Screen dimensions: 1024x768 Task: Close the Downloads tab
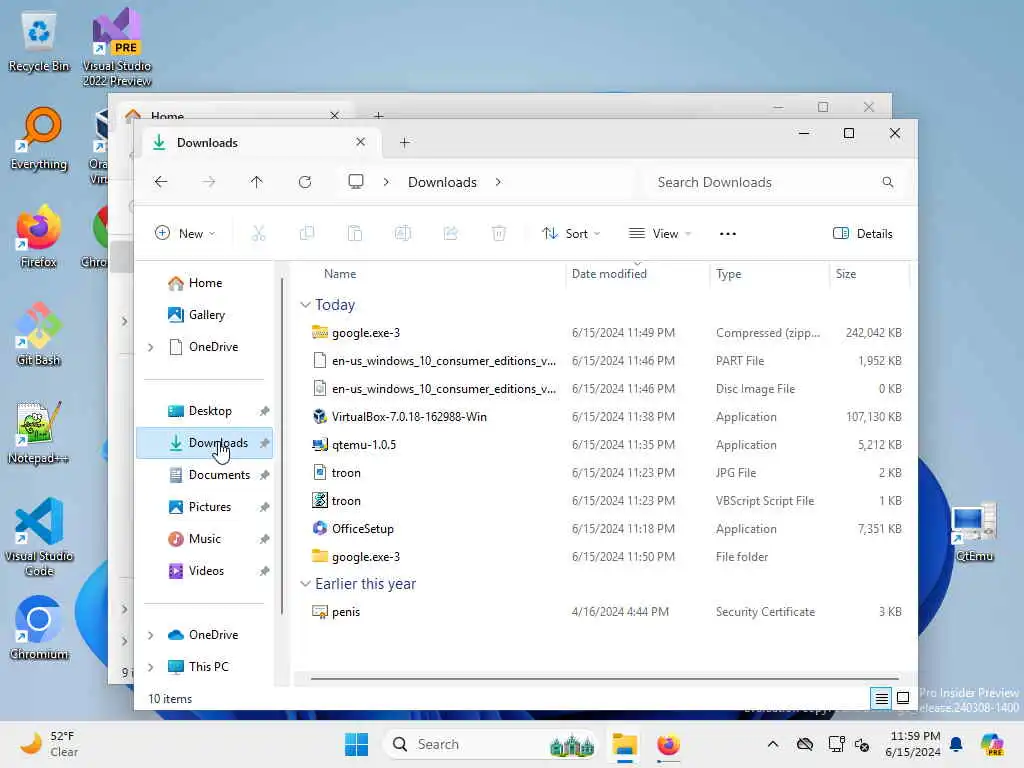pos(360,142)
